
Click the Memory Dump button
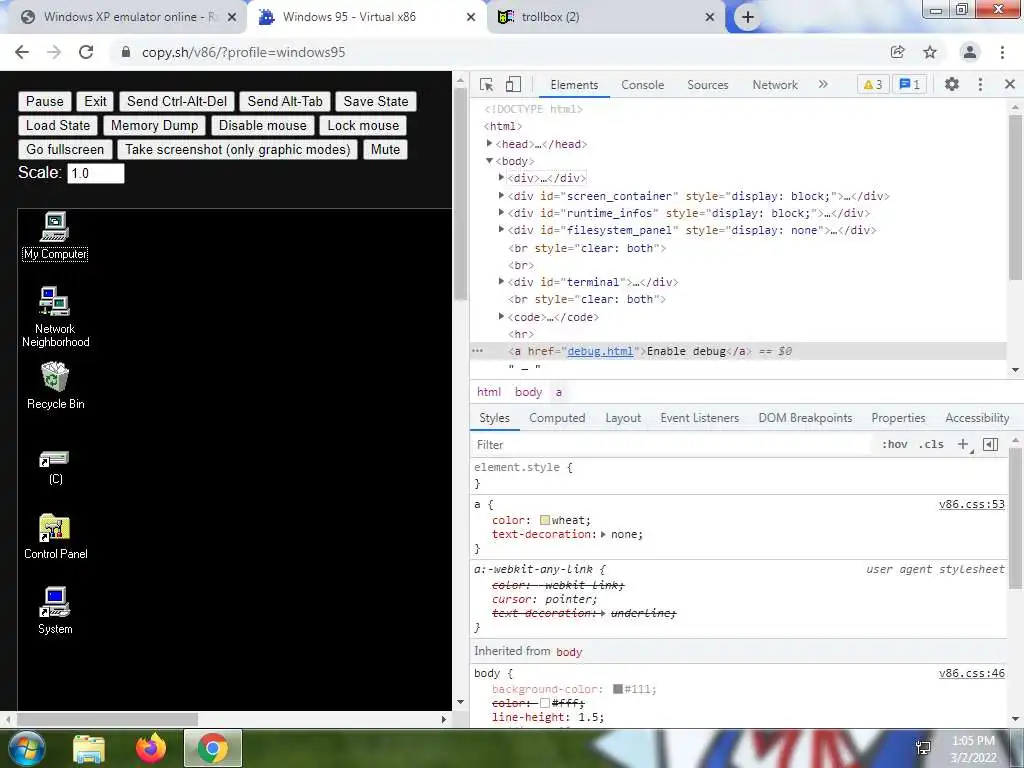(x=154, y=125)
